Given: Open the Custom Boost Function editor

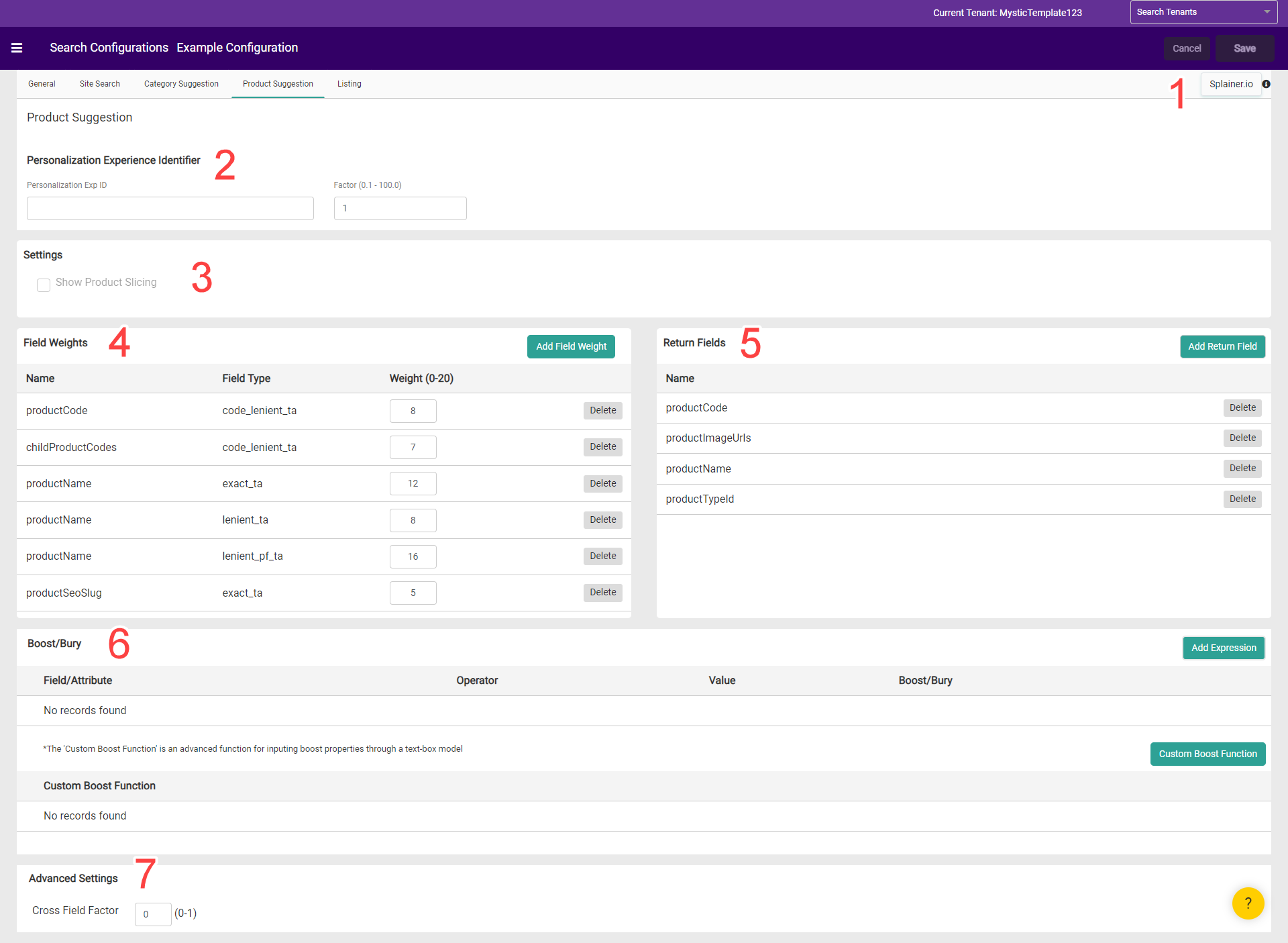Looking at the screenshot, I should [x=1207, y=754].
